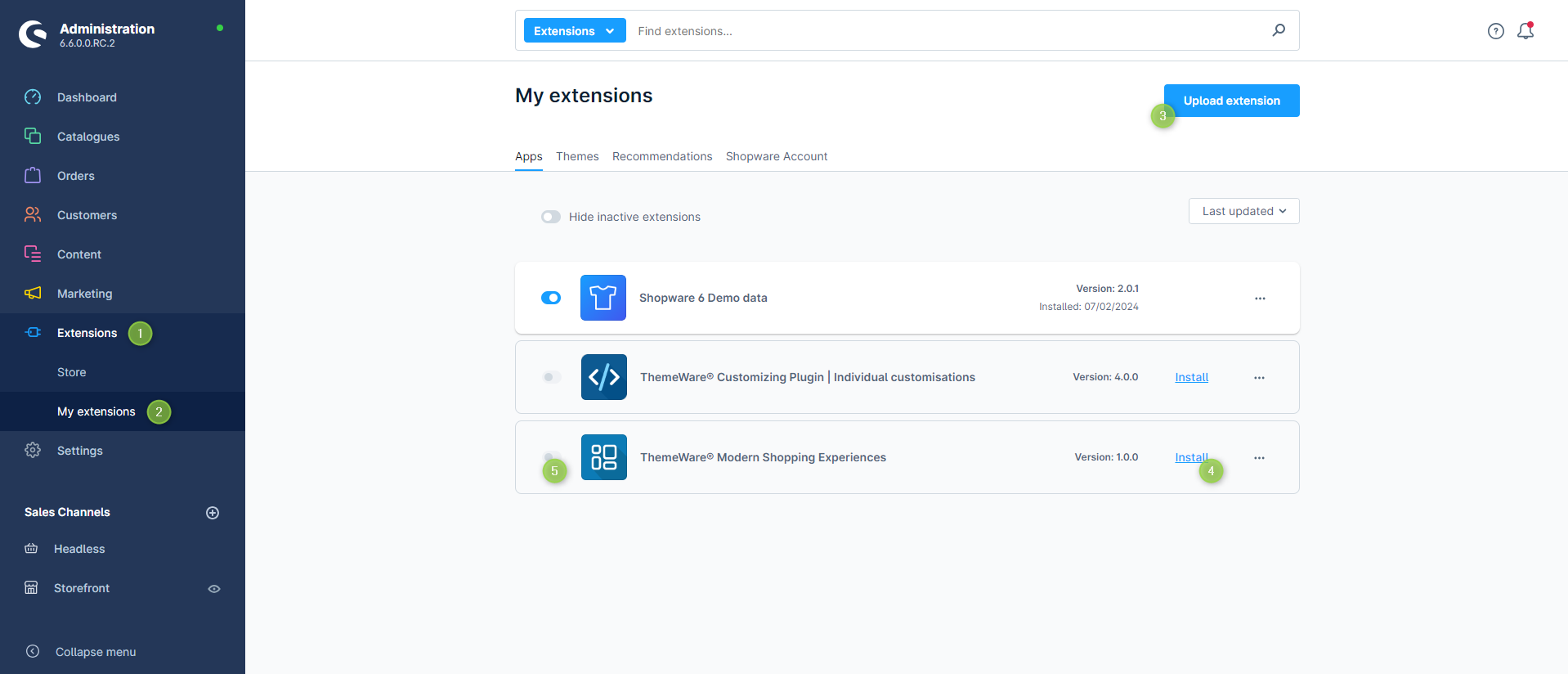Image resolution: width=1568 pixels, height=674 pixels.
Task: Click the Collapse menu label
Action: (96, 652)
